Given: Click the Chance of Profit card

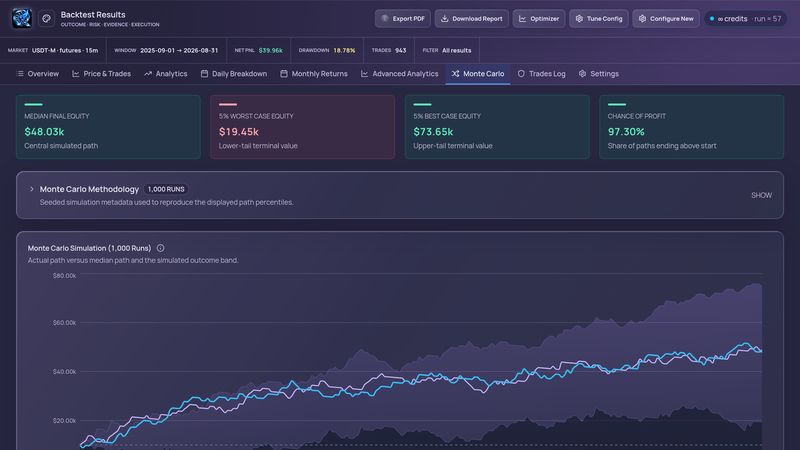Looking at the screenshot, I should pos(691,127).
